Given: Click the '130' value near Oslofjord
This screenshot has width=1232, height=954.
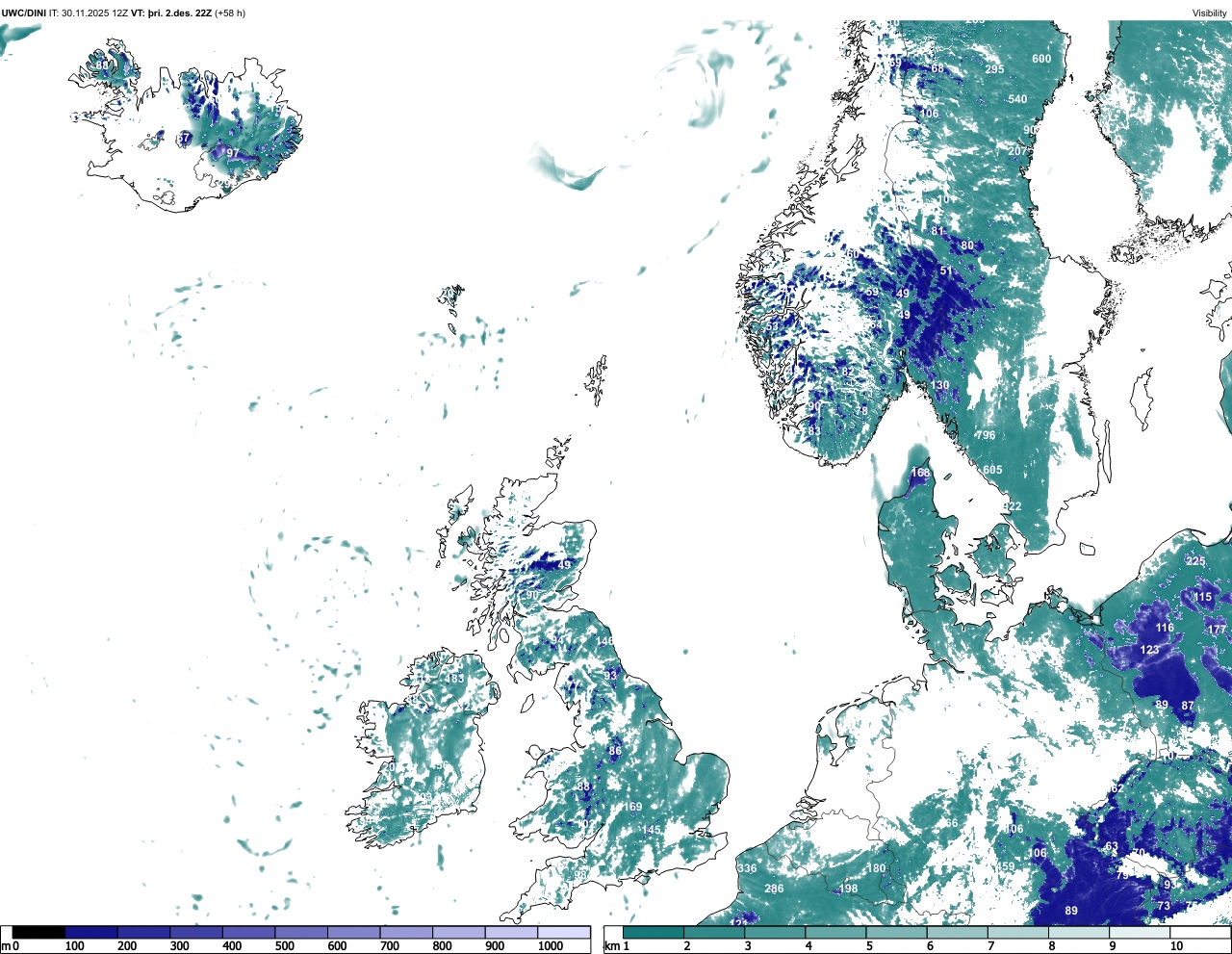Looking at the screenshot, I should coord(939,386).
